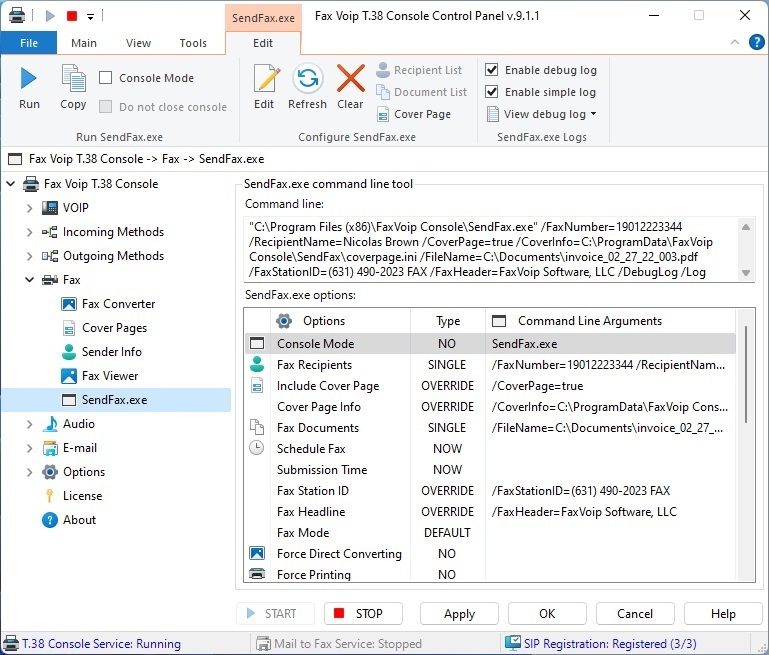The height and width of the screenshot is (655, 769).
Task: Click the Outgoing Methods tree icon
Action: 50,256
